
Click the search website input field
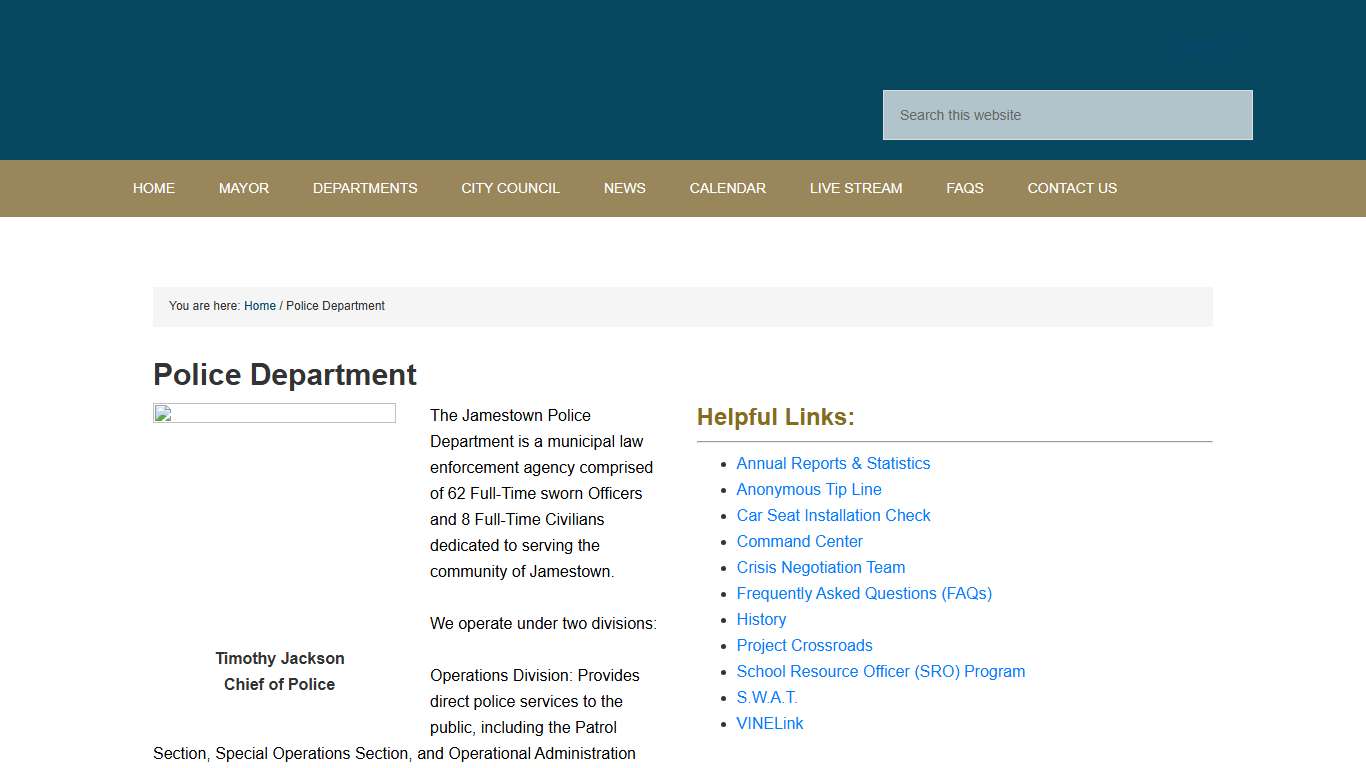pos(1066,114)
